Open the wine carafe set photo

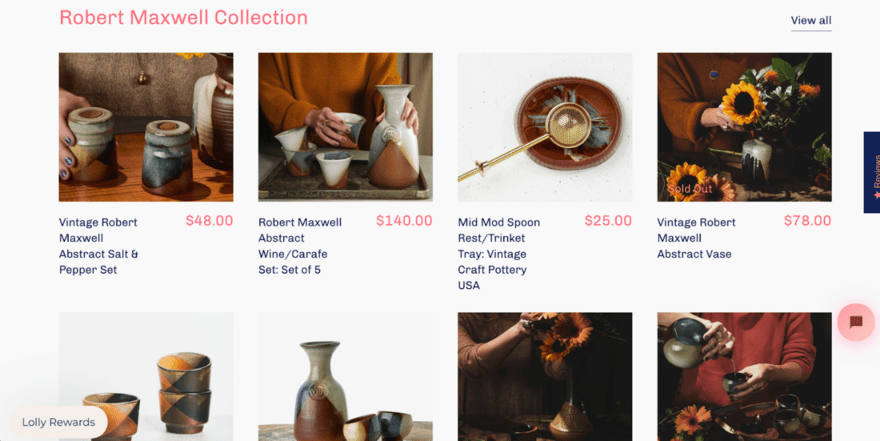pos(345,127)
